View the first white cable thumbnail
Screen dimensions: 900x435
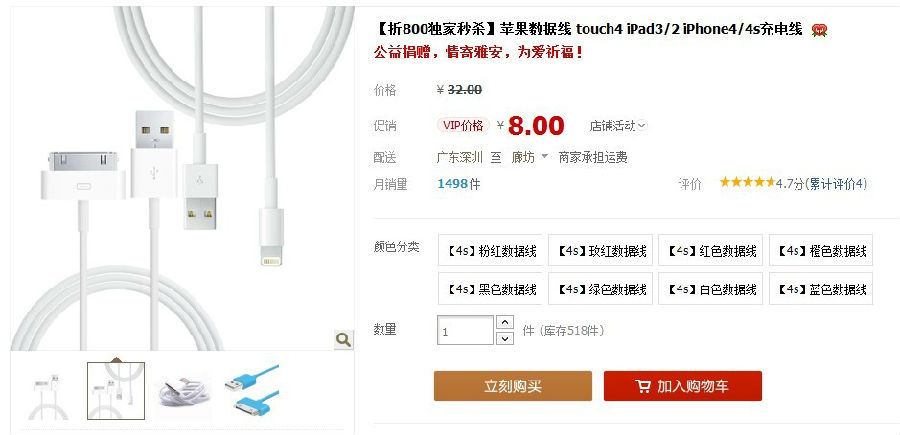coord(50,392)
